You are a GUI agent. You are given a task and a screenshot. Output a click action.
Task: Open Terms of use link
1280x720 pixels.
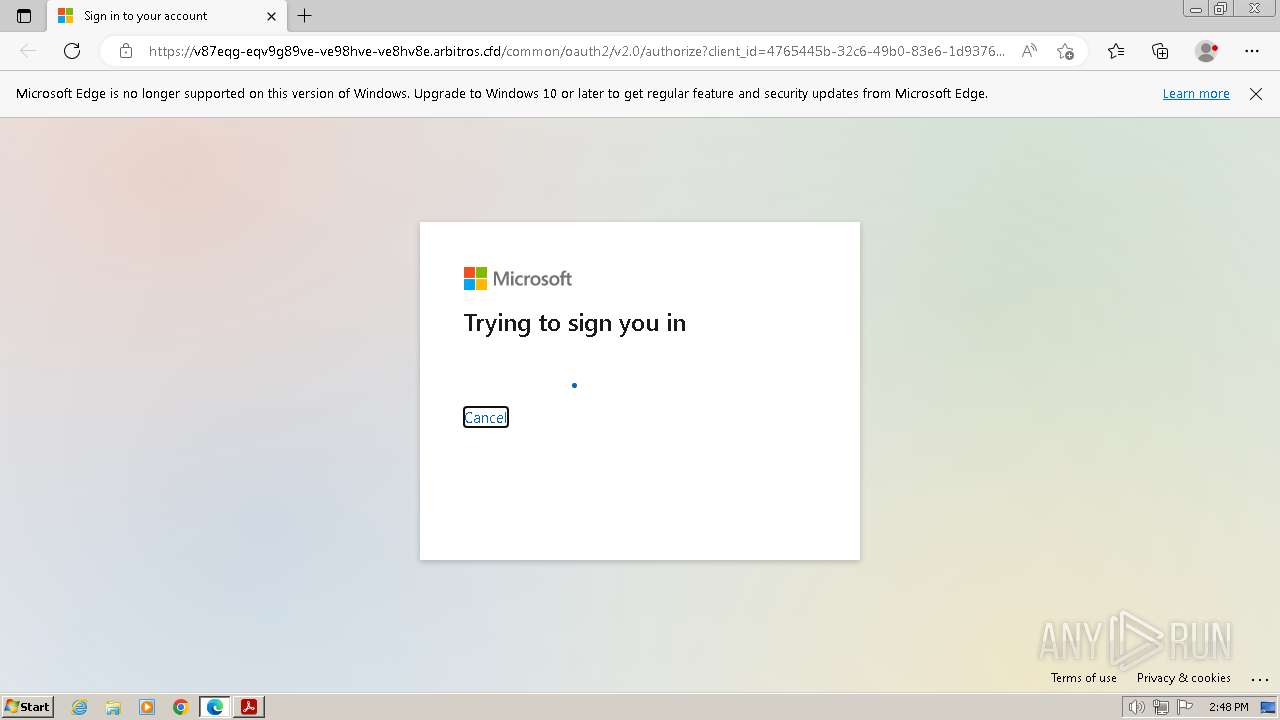point(1084,678)
